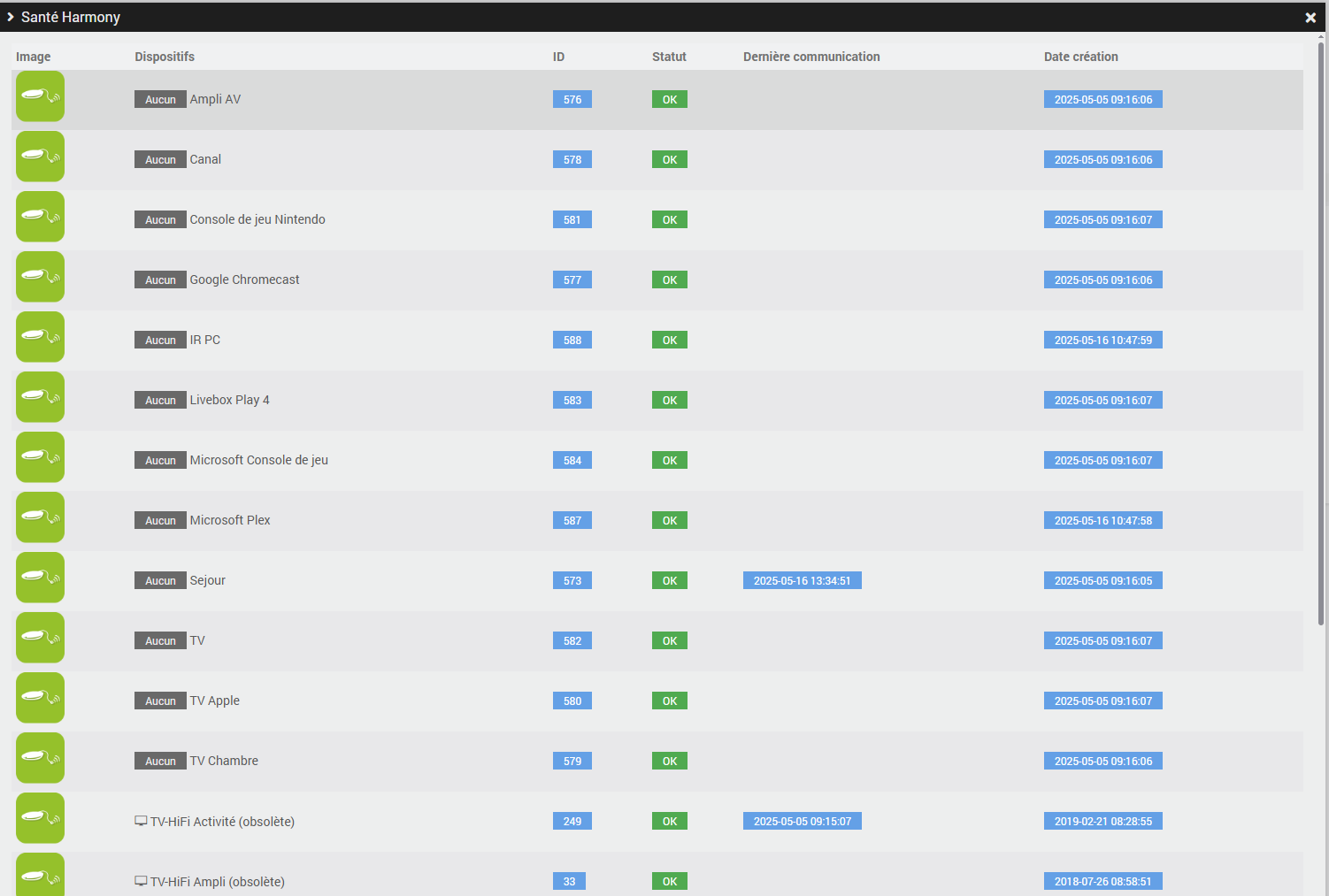Click the Dispositifs column header
This screenshot has width=1329, height=896.
(x=165, y=57)
